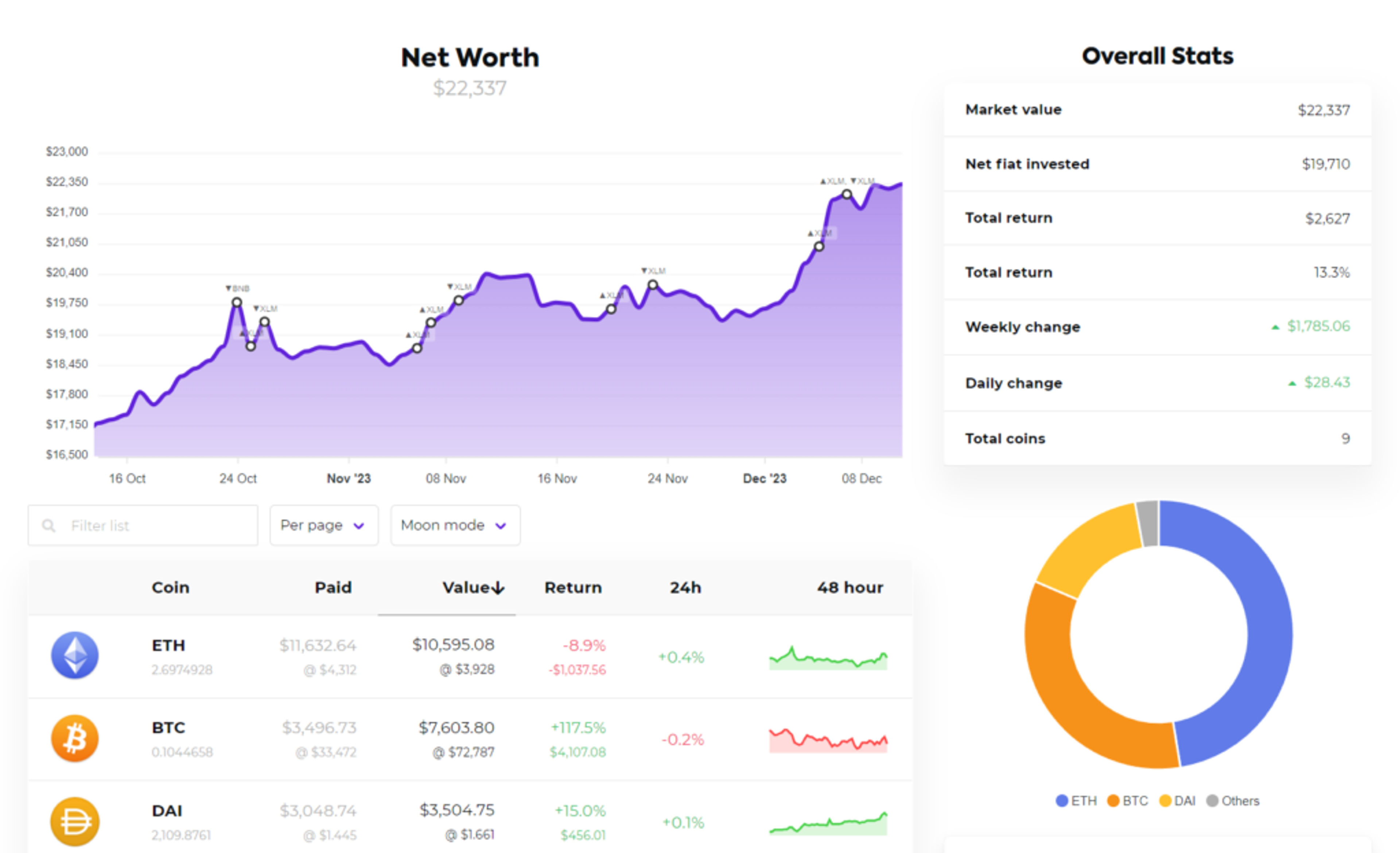Click in the Filter list input field
The width and height of the screenshot is (1400, 853).
143,525
